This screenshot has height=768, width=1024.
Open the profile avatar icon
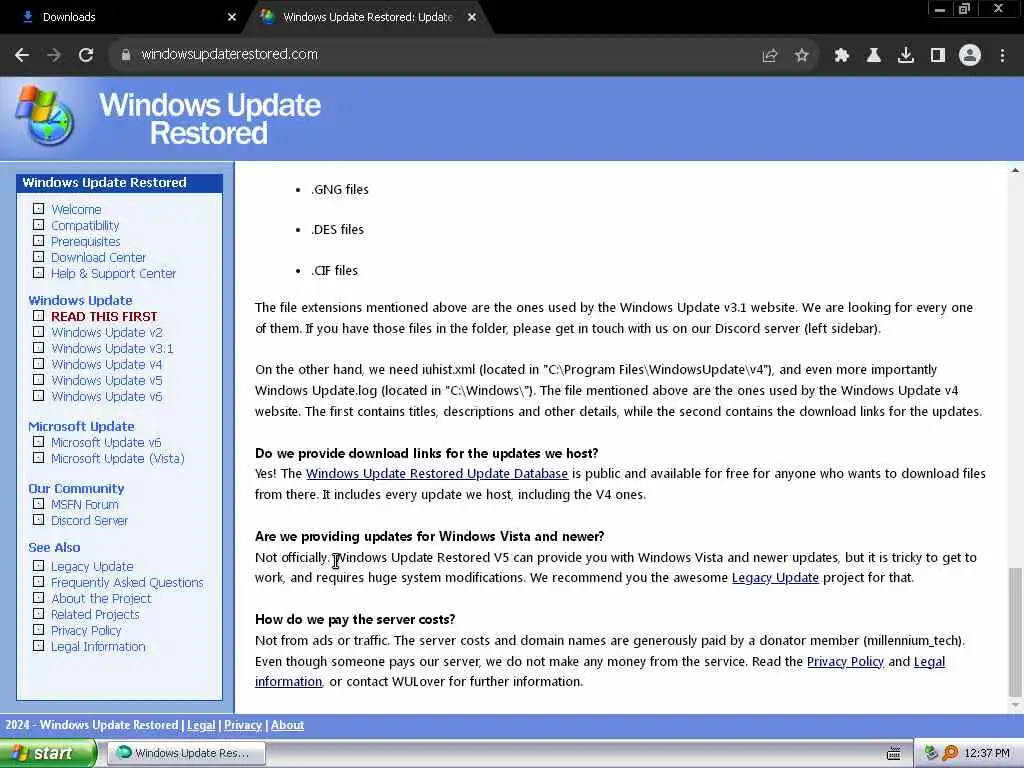pyautogui.click(x=970, y=56)
